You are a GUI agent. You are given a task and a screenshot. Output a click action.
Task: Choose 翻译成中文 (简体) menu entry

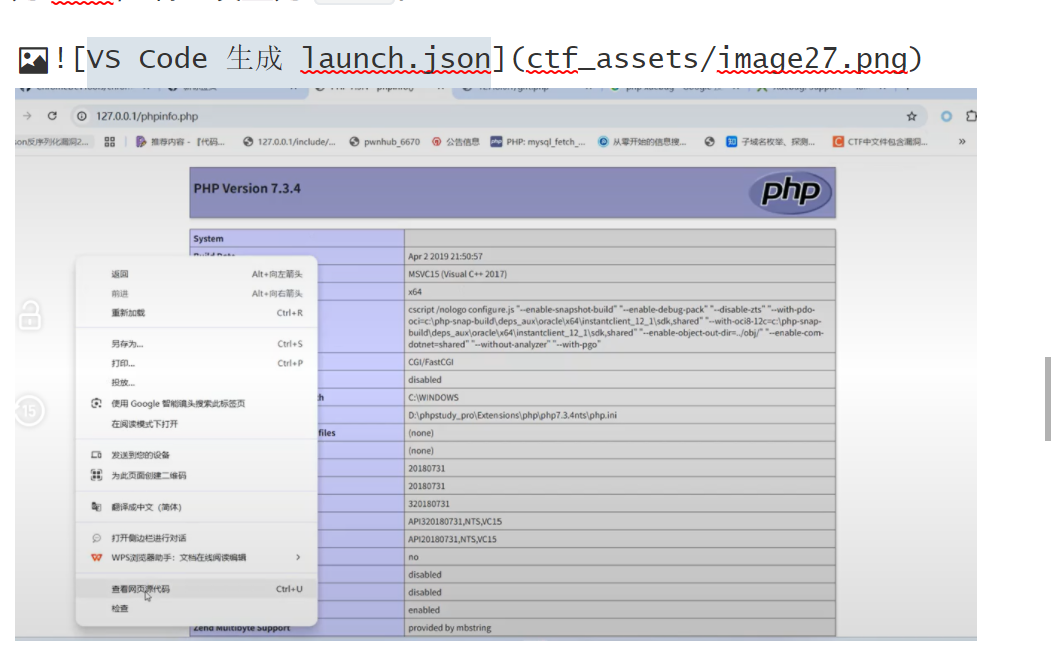click(x=196, y=507)
